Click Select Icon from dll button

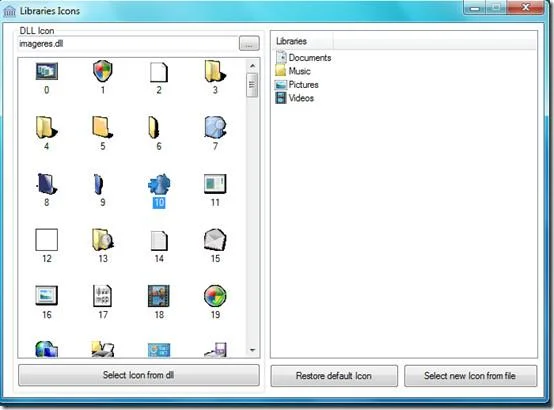coord(139,375)
